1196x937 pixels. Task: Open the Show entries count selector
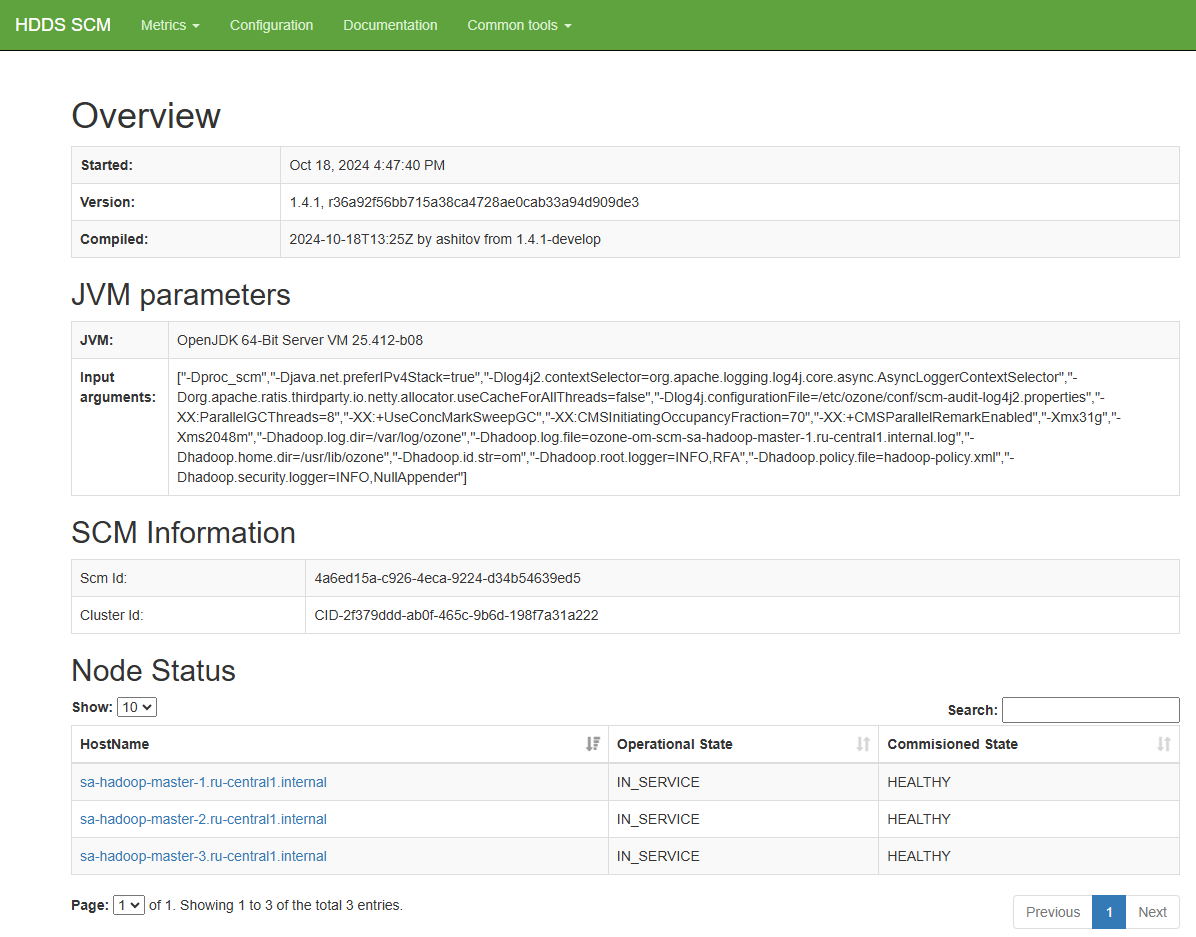point(137,707)
